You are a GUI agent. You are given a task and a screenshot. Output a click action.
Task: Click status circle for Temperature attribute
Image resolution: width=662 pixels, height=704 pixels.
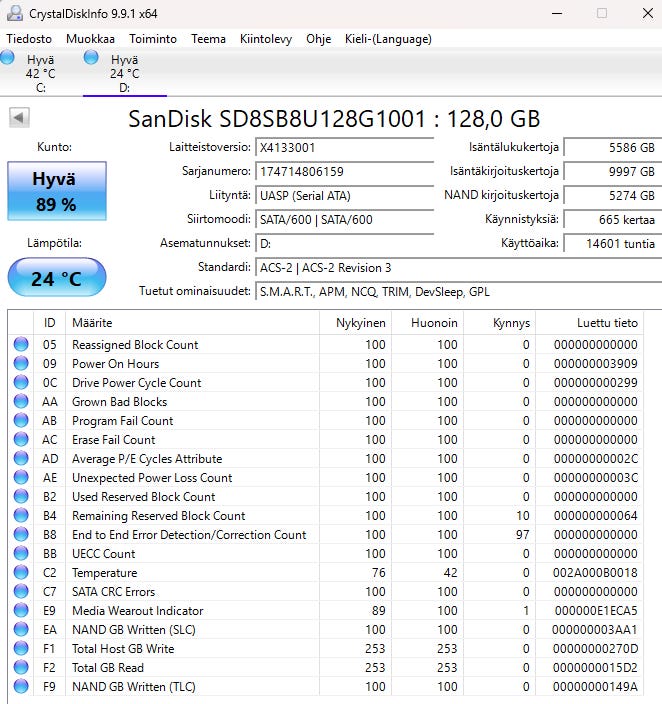click(x=21, y=572)
